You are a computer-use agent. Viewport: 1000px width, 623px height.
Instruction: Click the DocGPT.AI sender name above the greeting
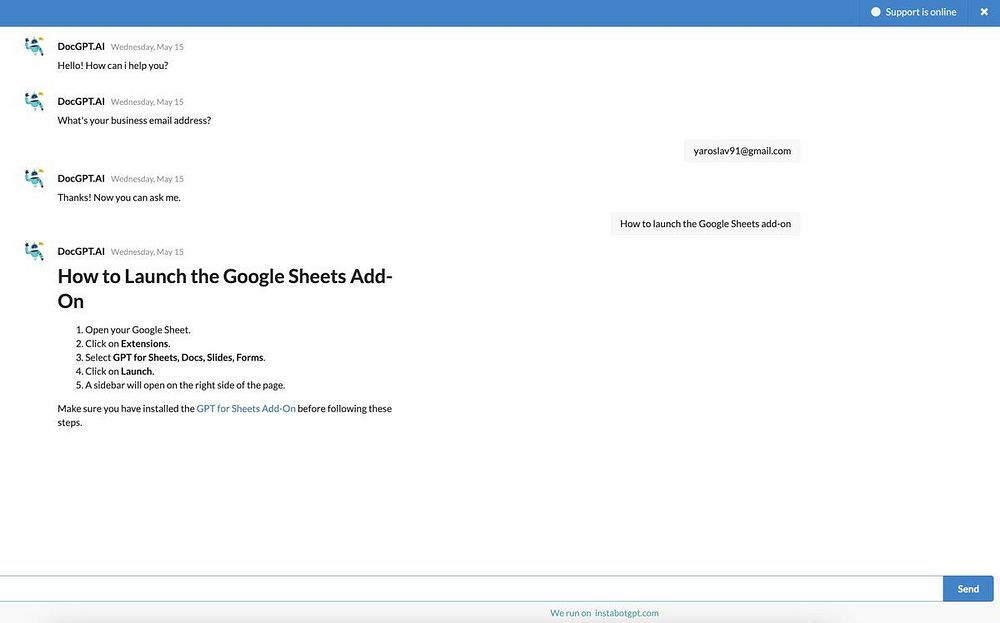[81, 47]
